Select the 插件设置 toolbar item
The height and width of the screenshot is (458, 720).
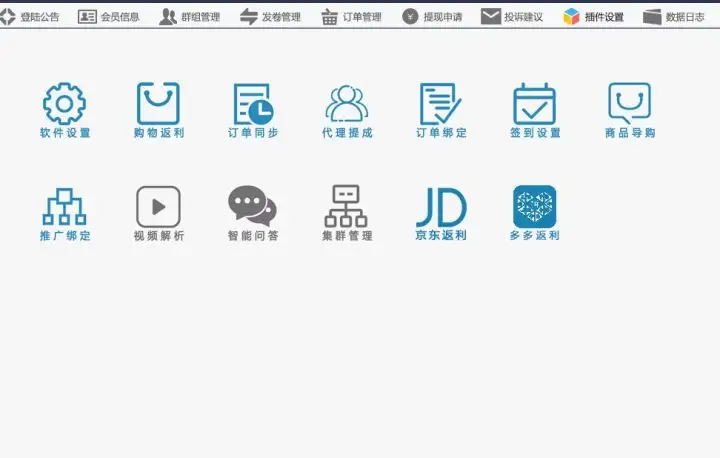pyautogui.click(x=593, y=17)
